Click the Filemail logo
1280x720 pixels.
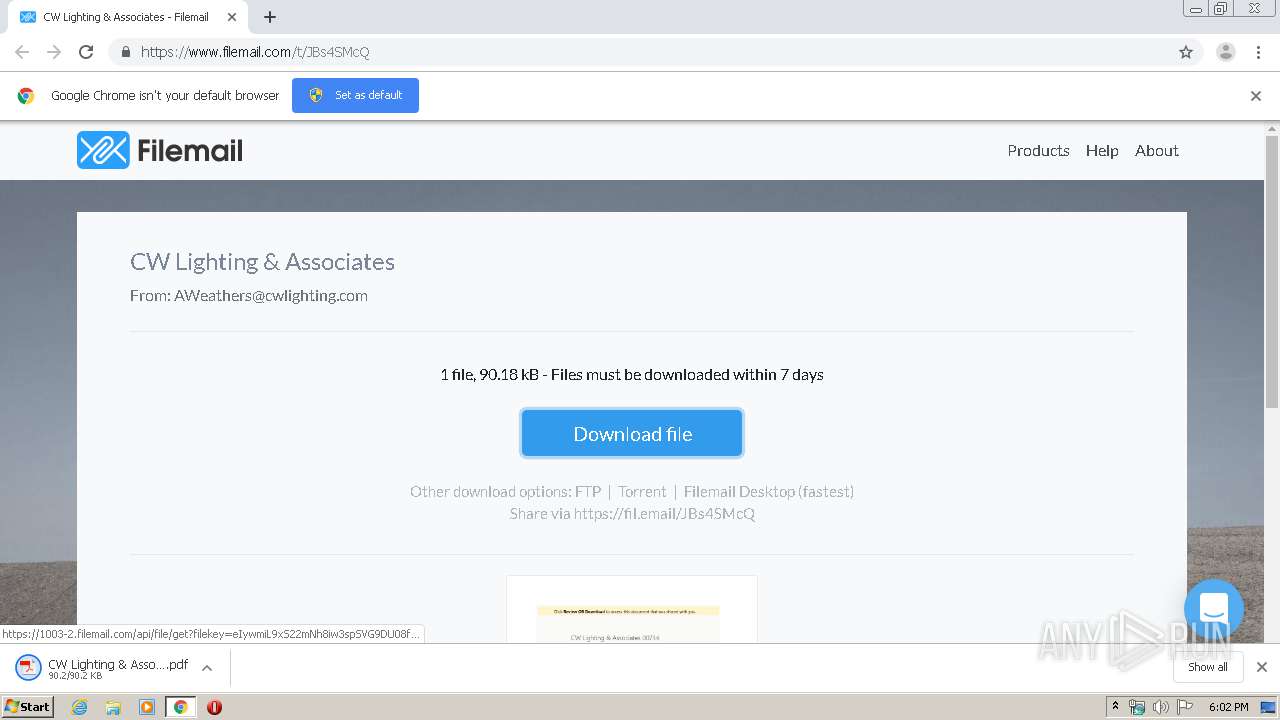coord(160,150)
